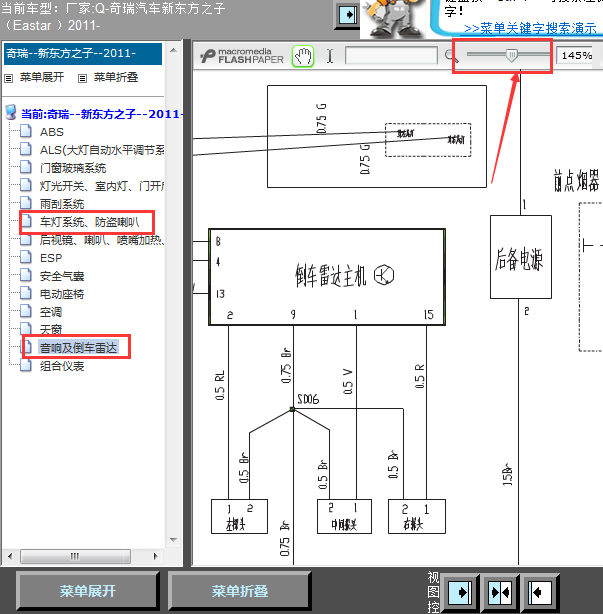Click bottom view control right-arrow button
The width and height of the screenshot is (603, 614).
(x=462, y=592)
